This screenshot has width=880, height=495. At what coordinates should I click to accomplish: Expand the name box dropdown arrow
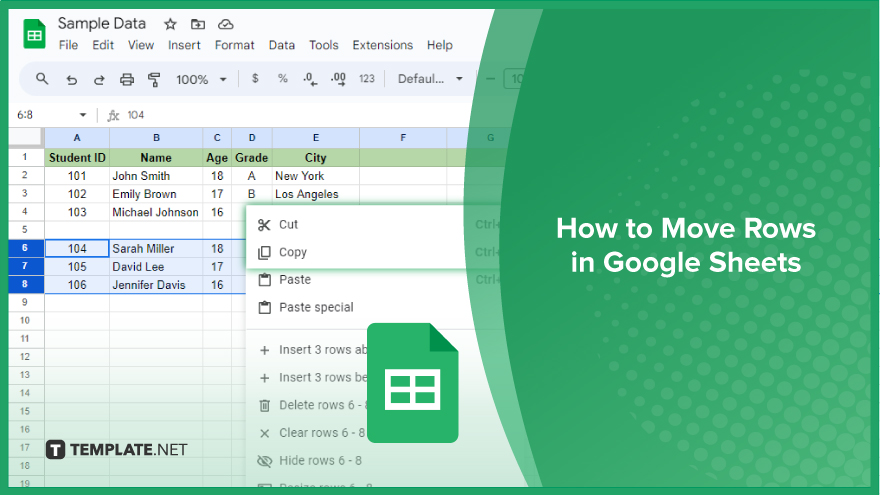coord(83,115)
